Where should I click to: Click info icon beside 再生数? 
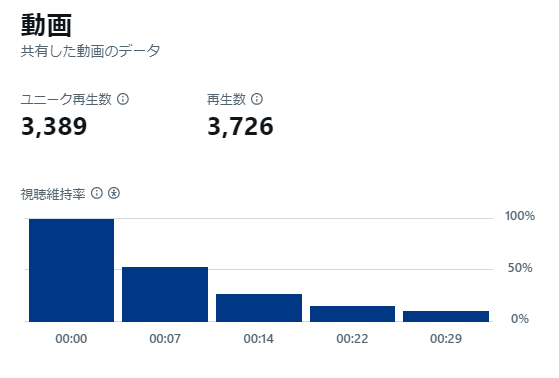click(257, 99)
